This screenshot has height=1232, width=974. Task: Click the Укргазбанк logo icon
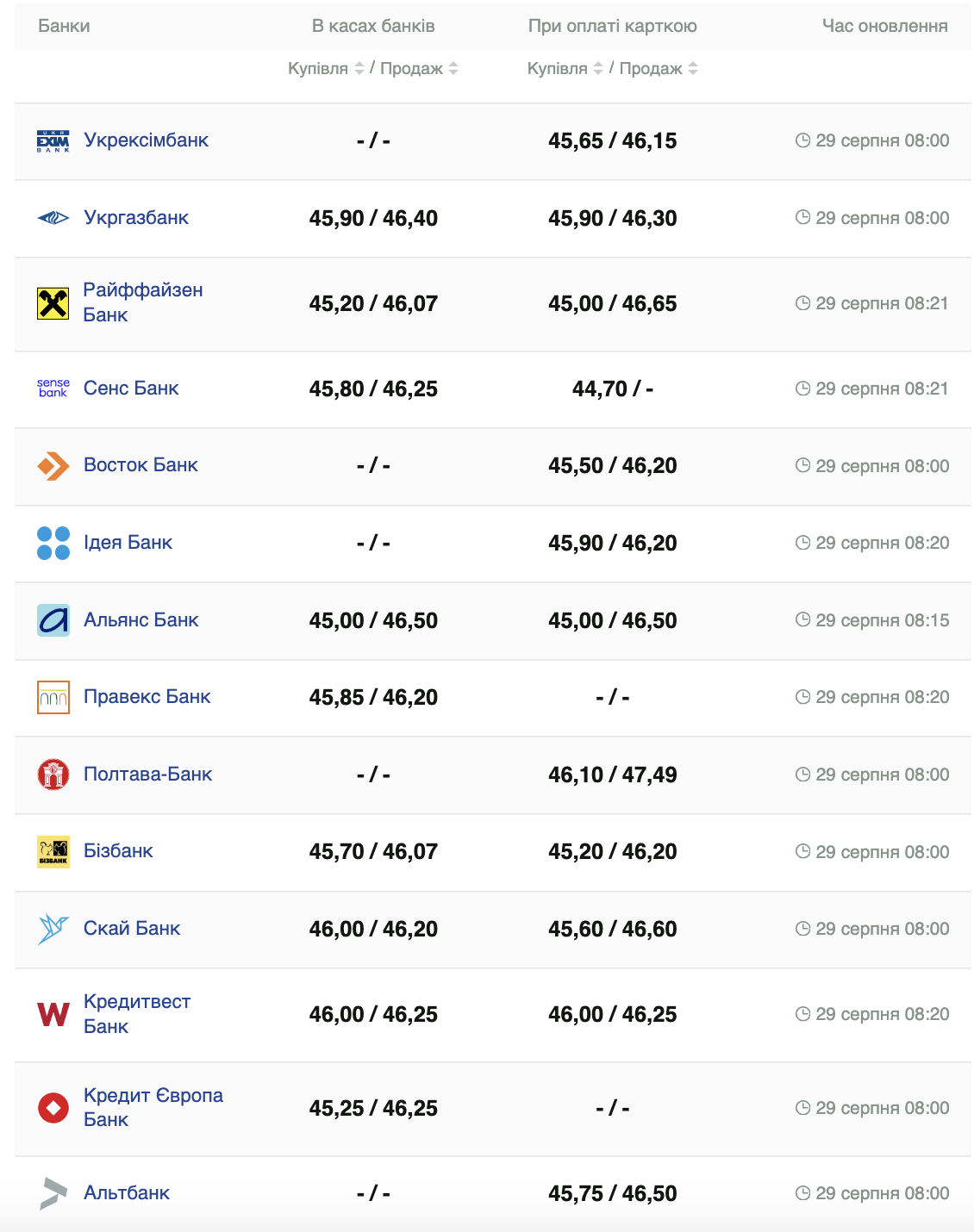[x=53, y=218]
